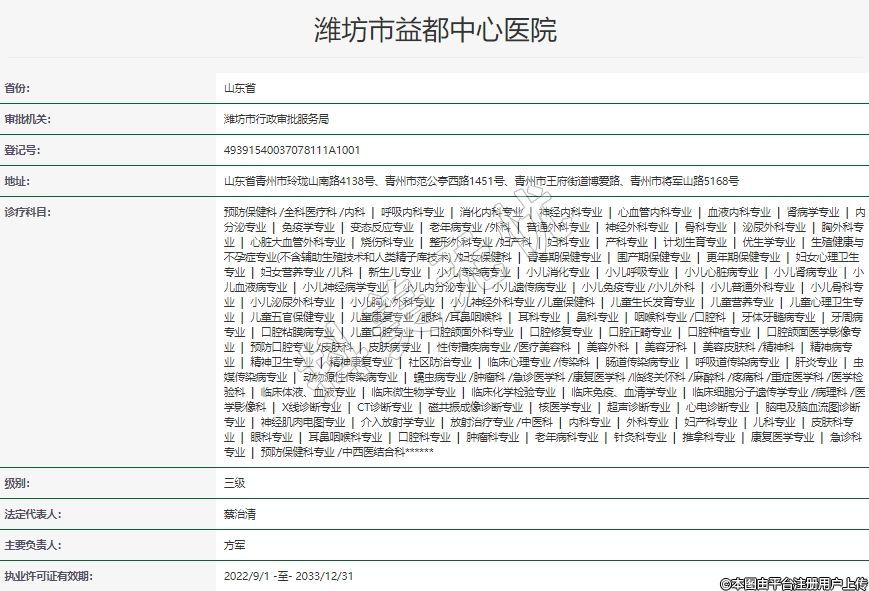Click the address text starting with 山东省青州市

tap(481, 181)
